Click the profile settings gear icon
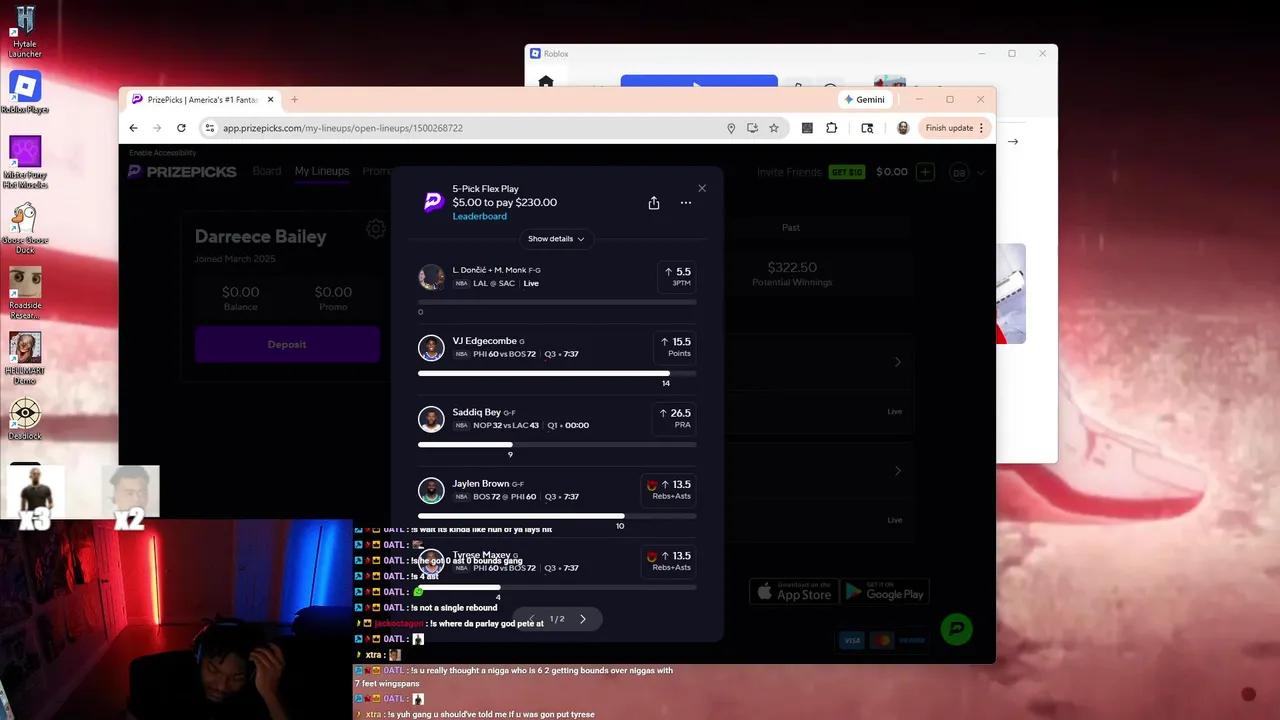The image size is (1280, 720). coord(375,229)
